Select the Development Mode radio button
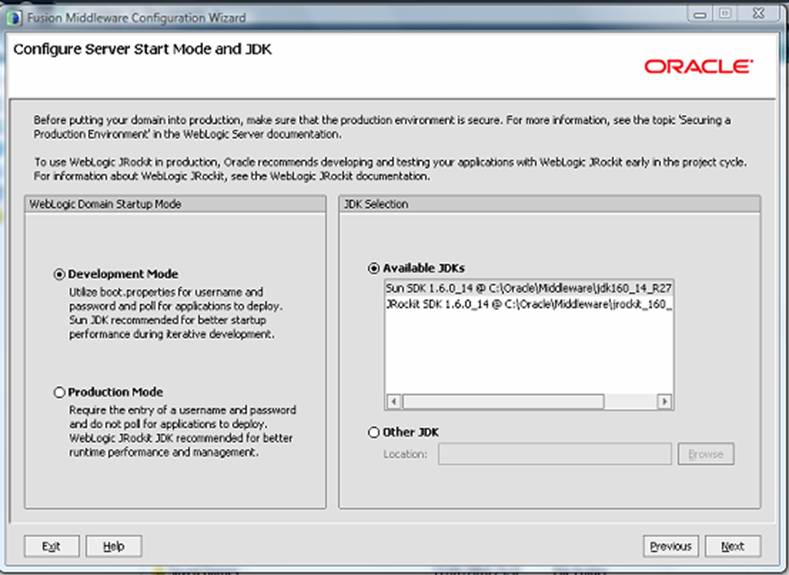The image size is (789, 575). point(59,274)
